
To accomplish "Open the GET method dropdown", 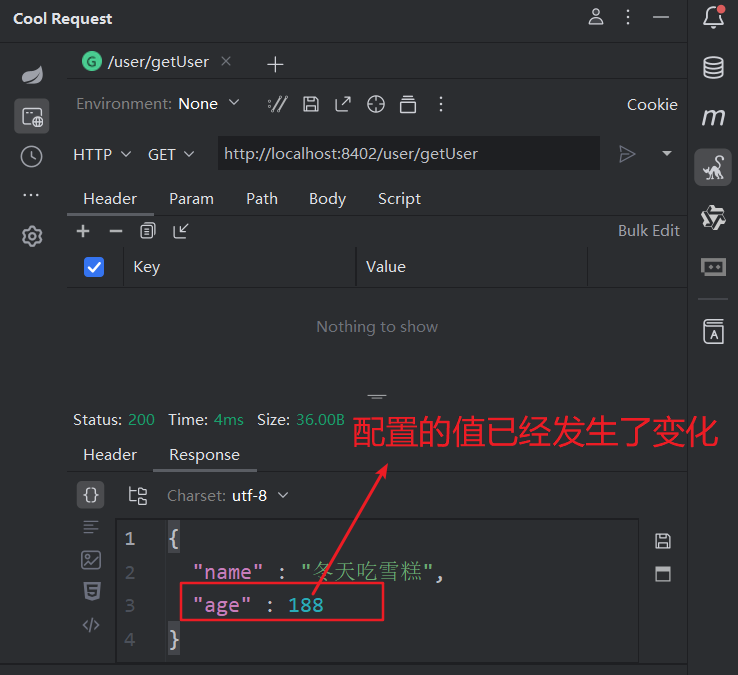I will point(171,154).
